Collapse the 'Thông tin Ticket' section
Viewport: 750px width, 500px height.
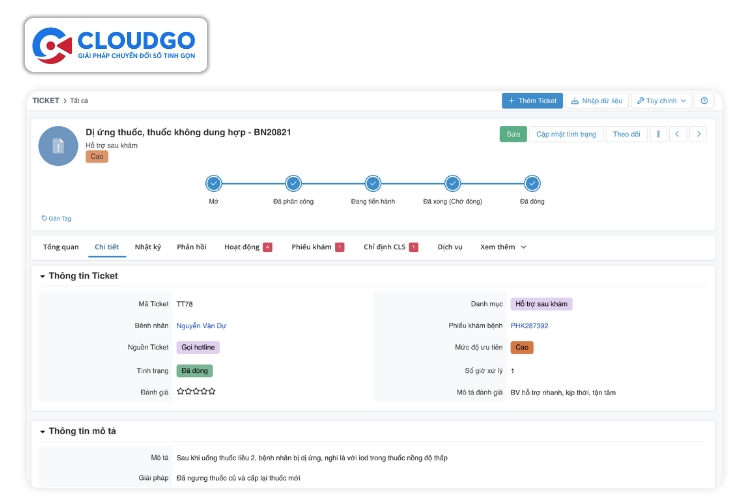pos(43,276)
